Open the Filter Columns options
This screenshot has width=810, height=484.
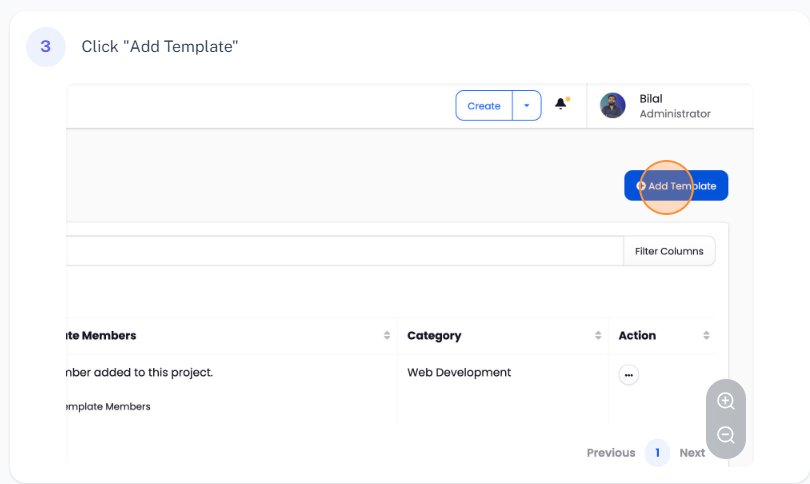(669, 251)
